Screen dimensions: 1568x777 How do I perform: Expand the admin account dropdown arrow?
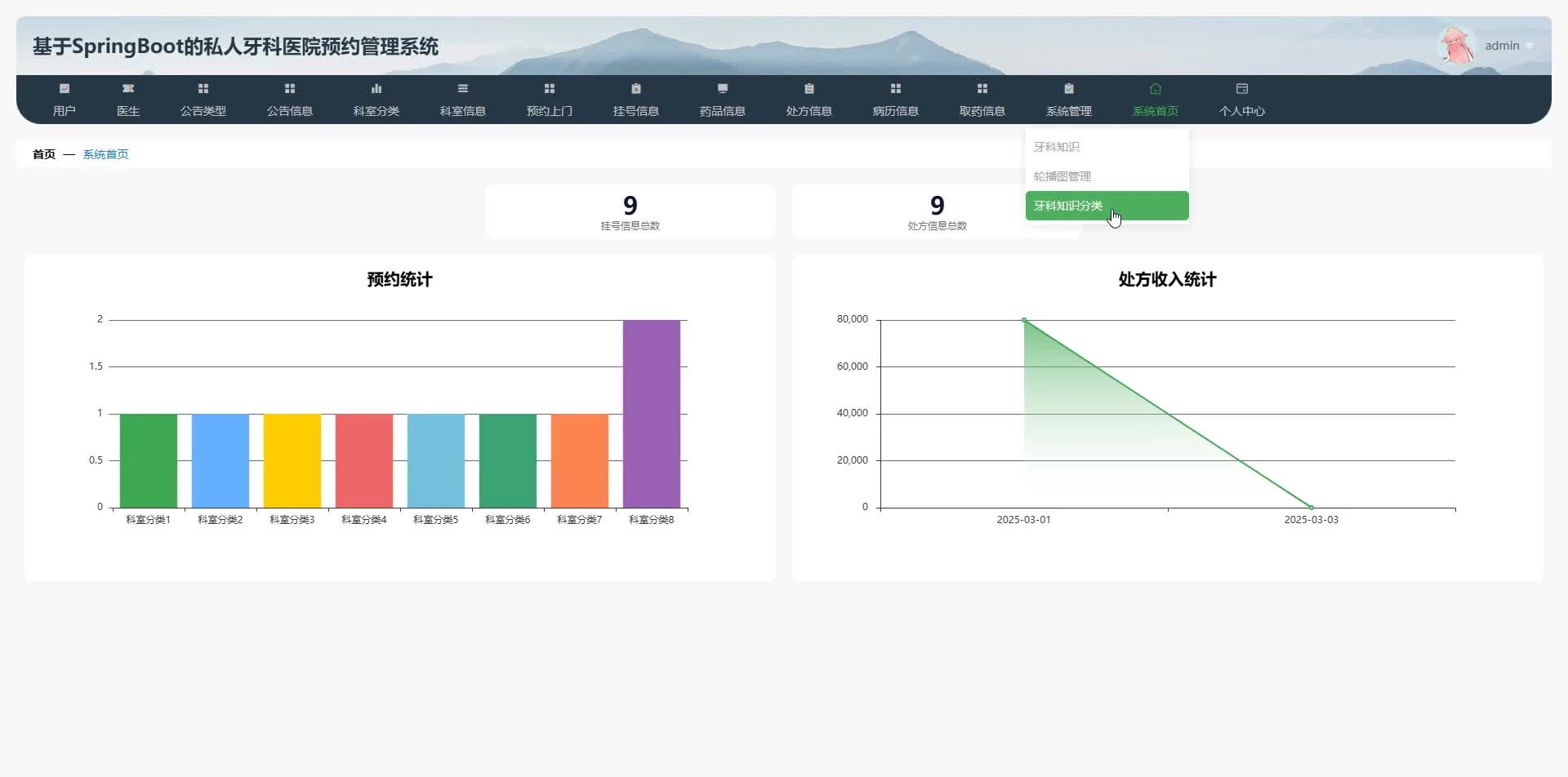click(1530, 46)
